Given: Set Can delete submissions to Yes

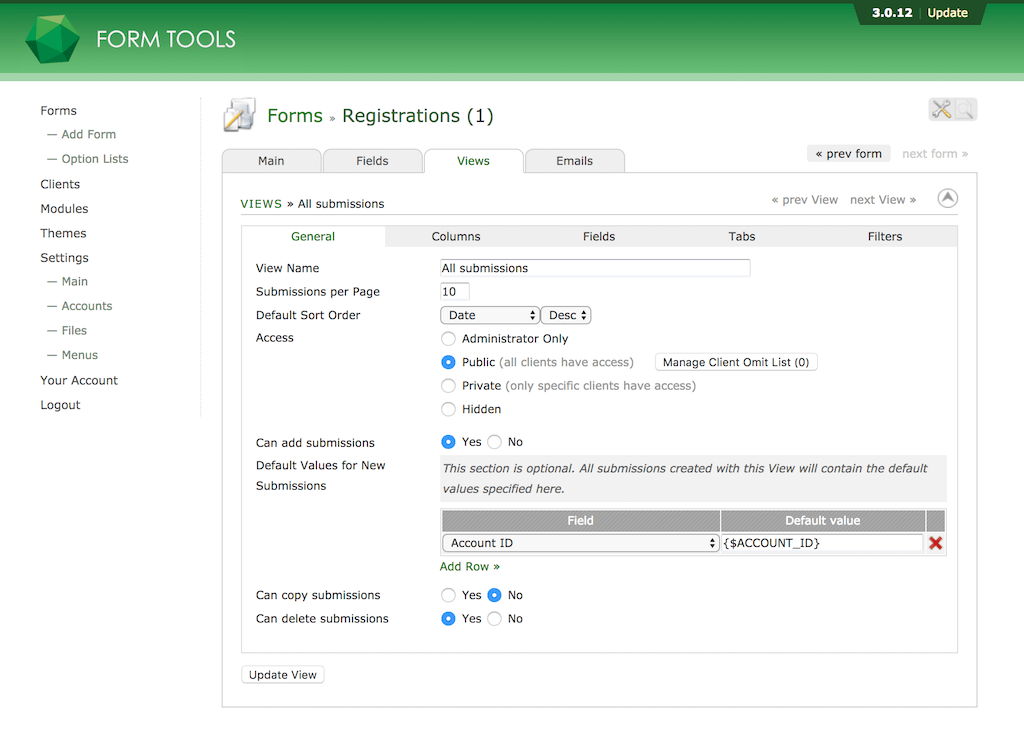Looking at the screenshot, I should pos(448,619).
